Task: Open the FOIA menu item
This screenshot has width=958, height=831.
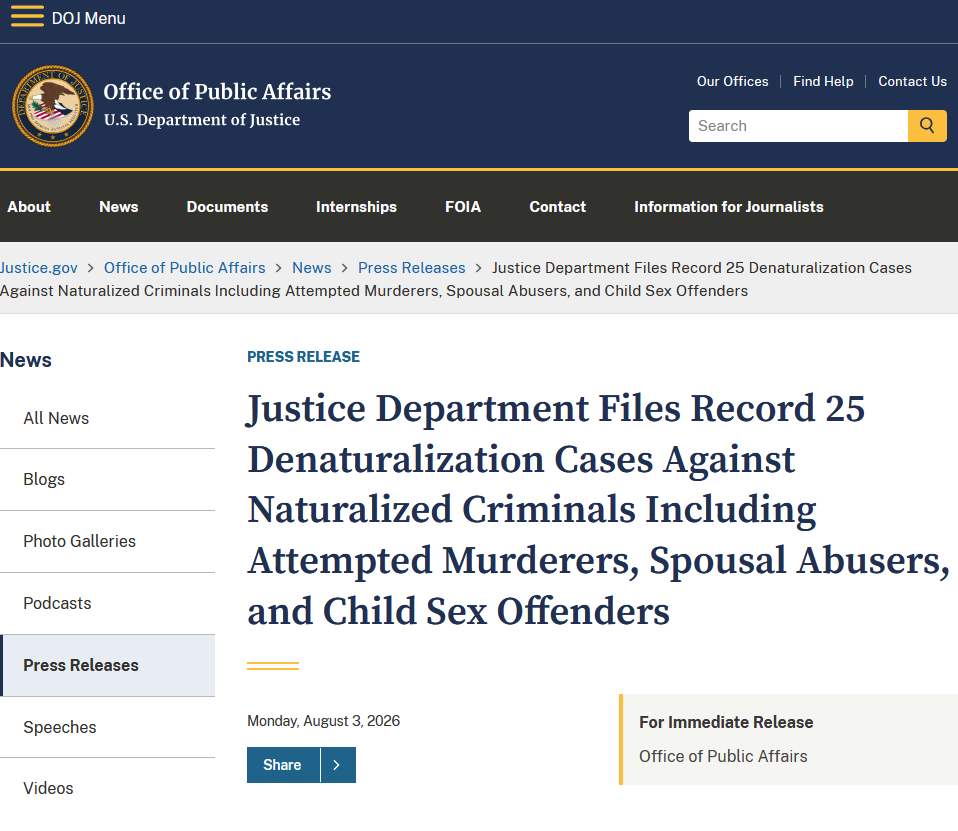Action: (x=463, y=207)
